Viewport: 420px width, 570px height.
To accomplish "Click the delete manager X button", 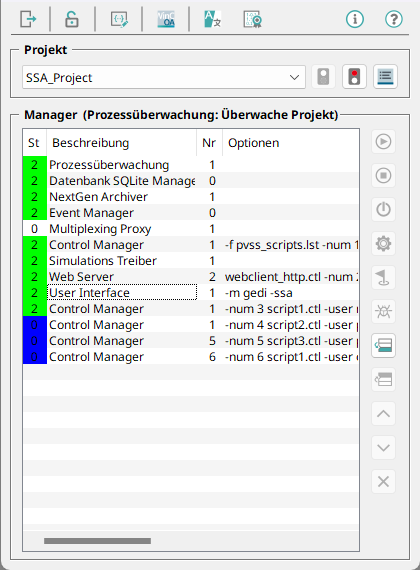I will pos(383,482).
